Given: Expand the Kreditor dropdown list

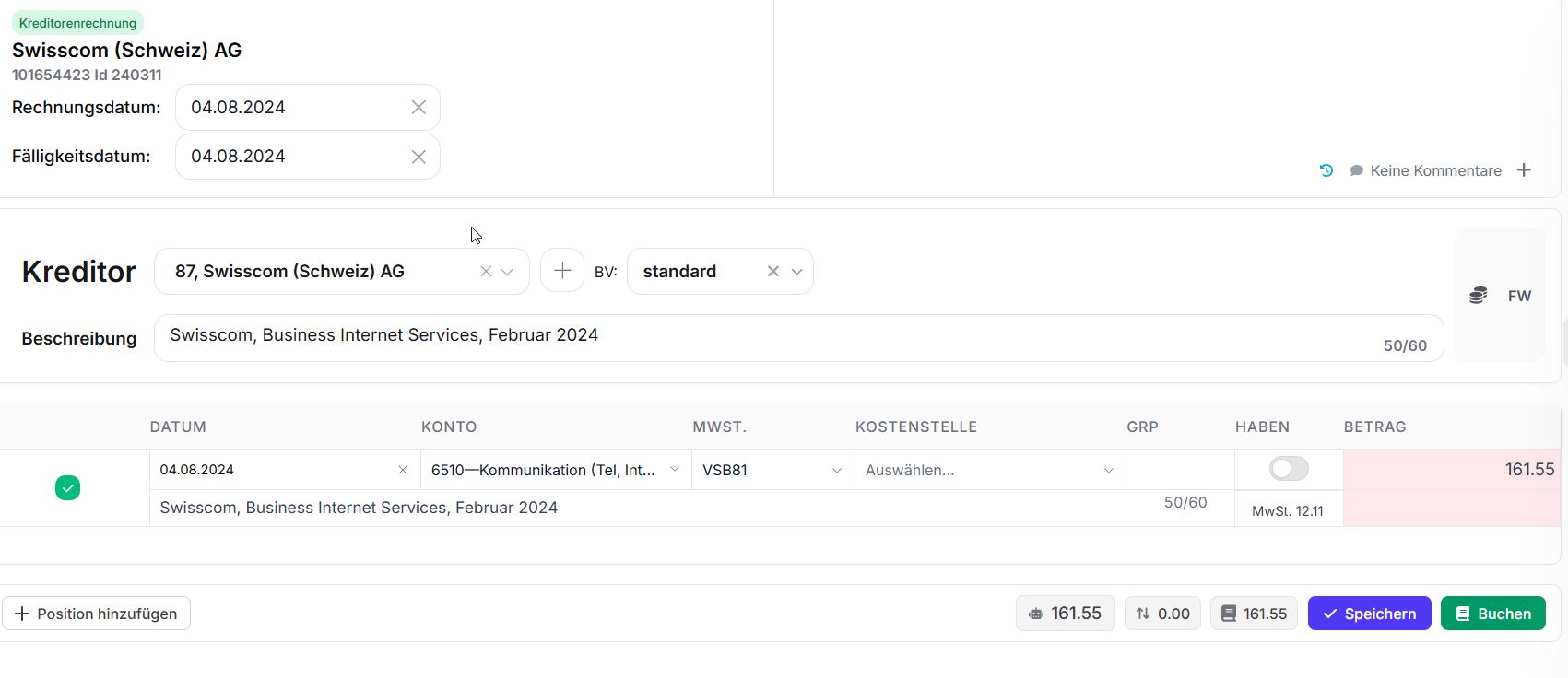Looking at the screenshot, I should tap(507, 272).
